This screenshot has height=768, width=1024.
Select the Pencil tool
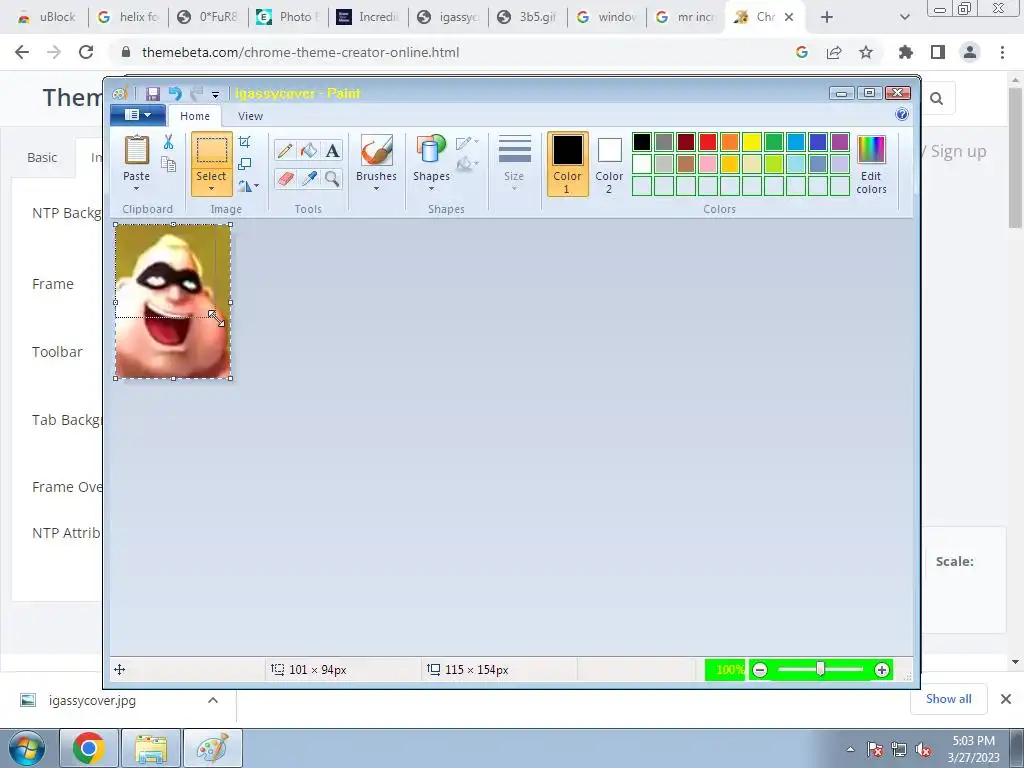285,151
